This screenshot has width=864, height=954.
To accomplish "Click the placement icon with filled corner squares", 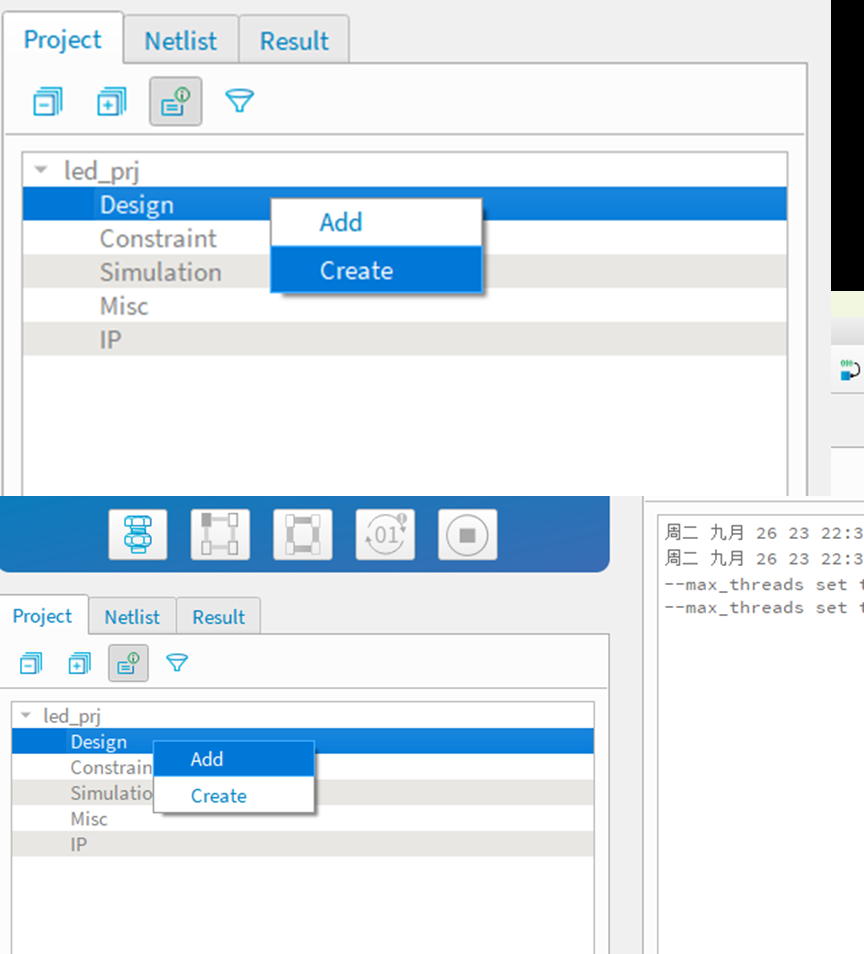I will tap(220, 534).
